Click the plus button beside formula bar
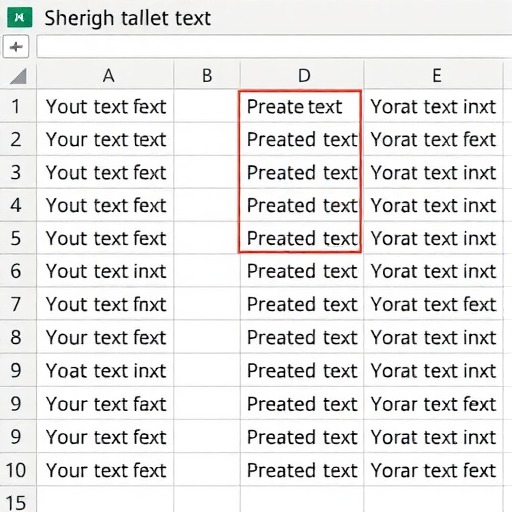 [x=16, y=47]
